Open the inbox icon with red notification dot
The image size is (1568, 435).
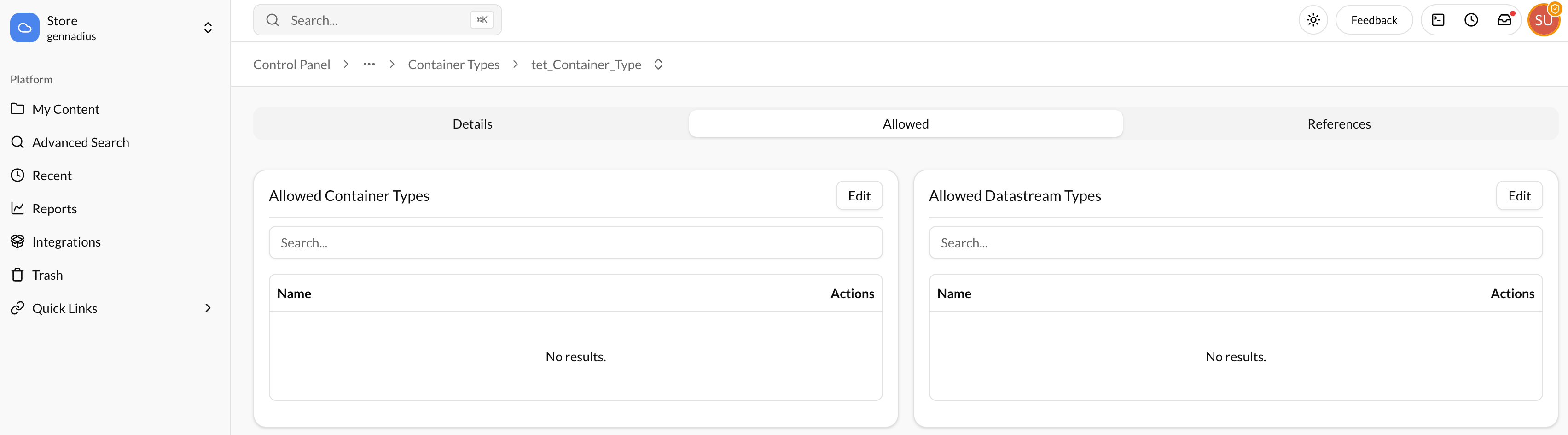tap(1504, 19)
